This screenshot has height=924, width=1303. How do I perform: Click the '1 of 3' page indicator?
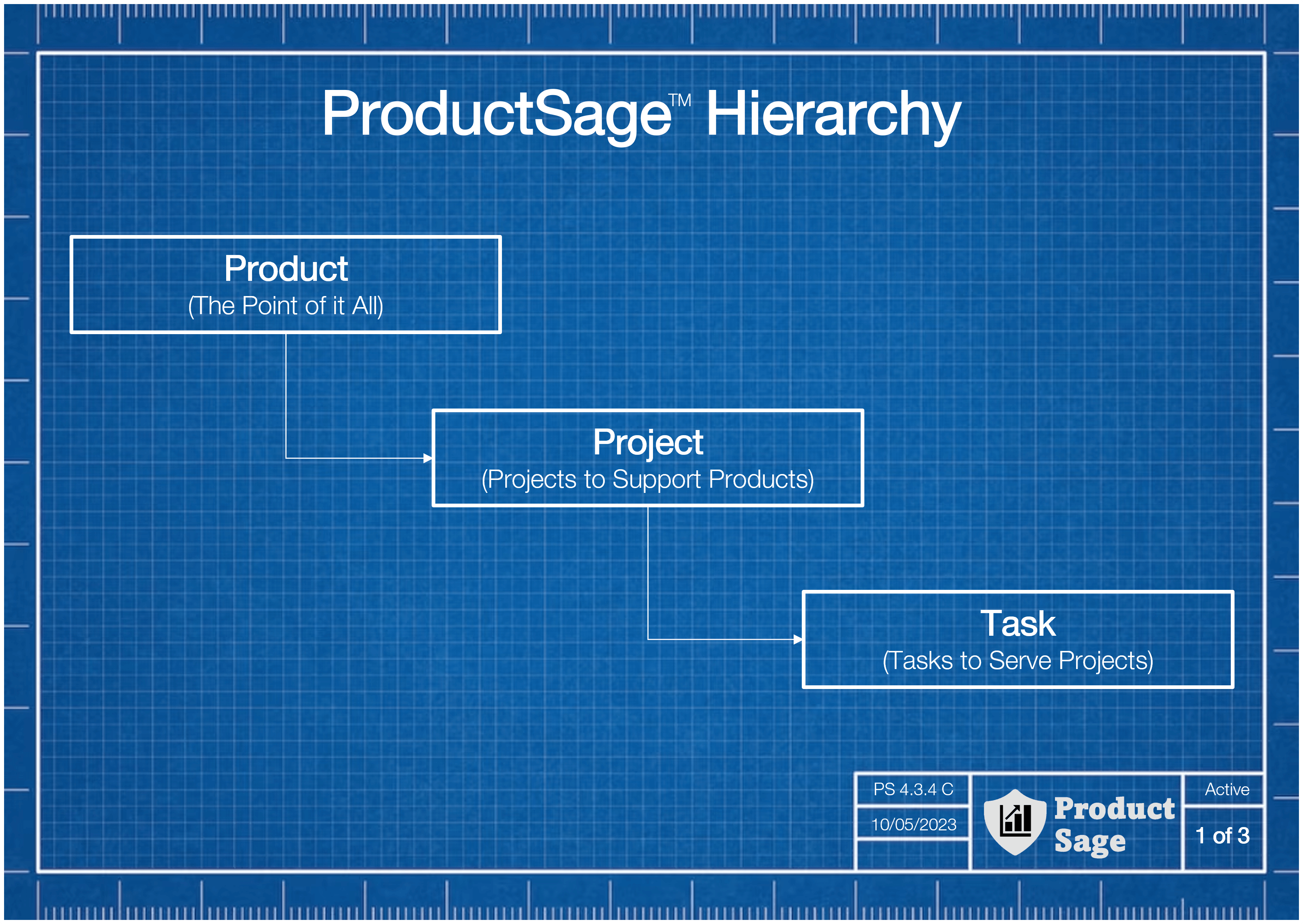pyautogui.click(x=1222, y=836)
